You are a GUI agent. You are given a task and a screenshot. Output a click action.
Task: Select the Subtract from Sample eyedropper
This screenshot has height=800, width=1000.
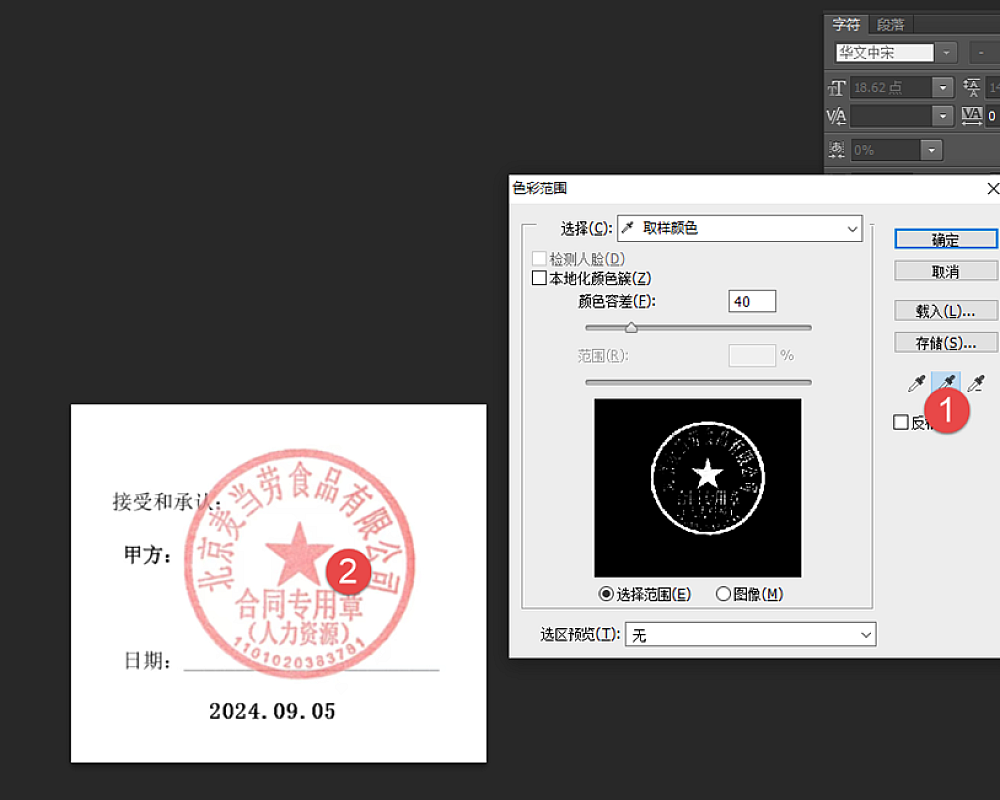[977, 384]
